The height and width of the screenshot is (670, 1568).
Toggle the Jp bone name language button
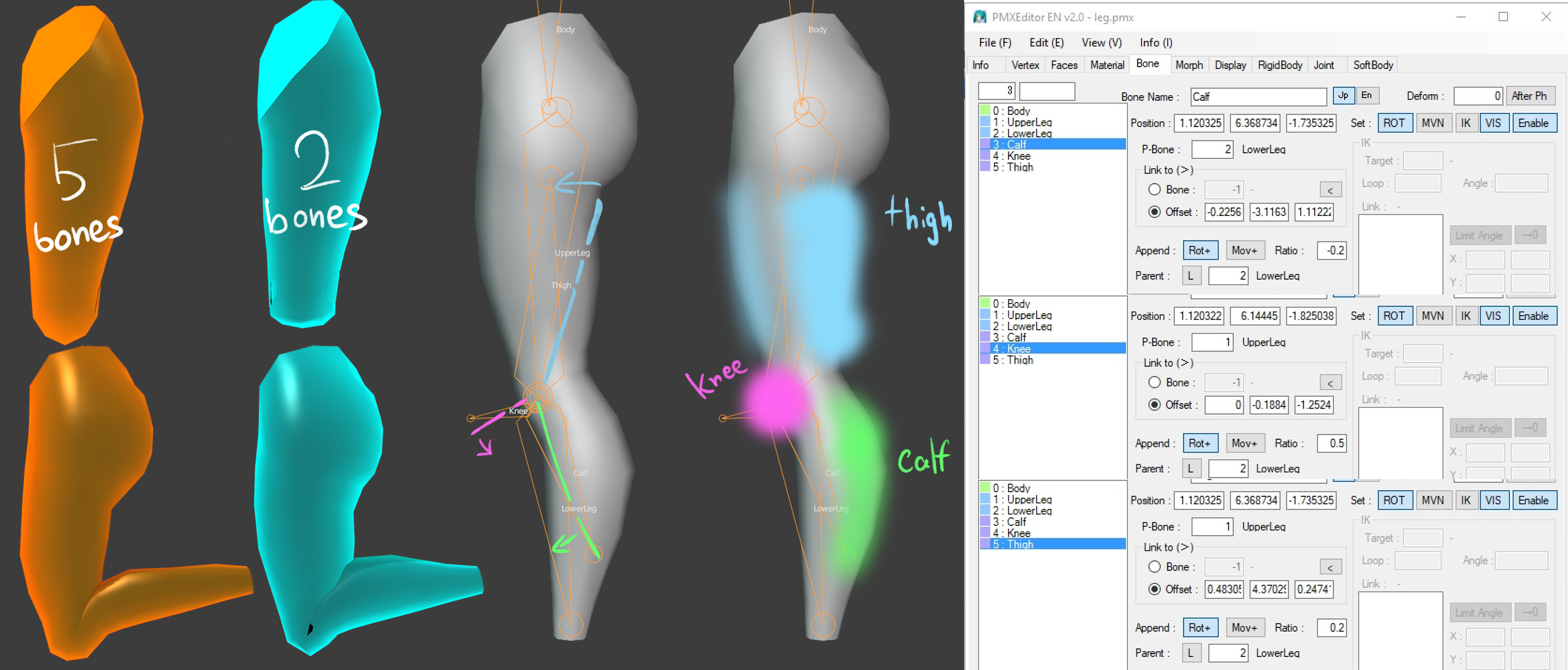(x=1343, y=96)
